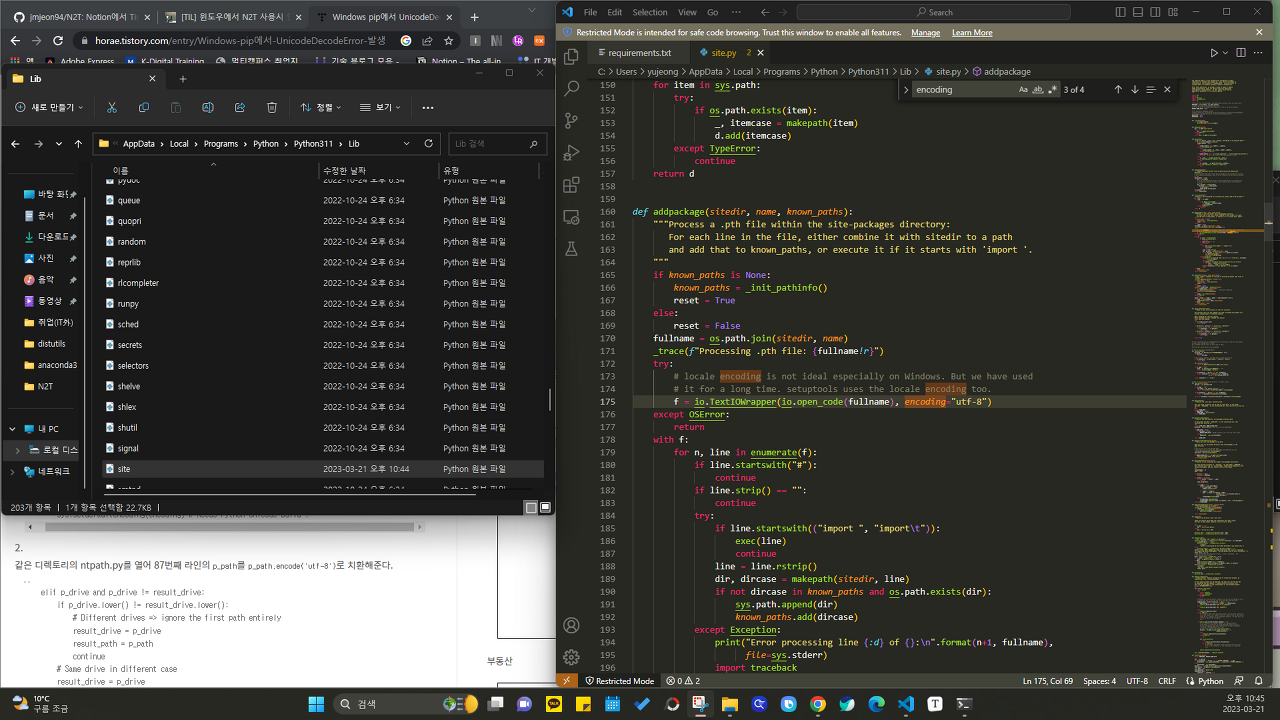
Task: Click Spaces: 4 indentation status item
Action: [1099, 681]
